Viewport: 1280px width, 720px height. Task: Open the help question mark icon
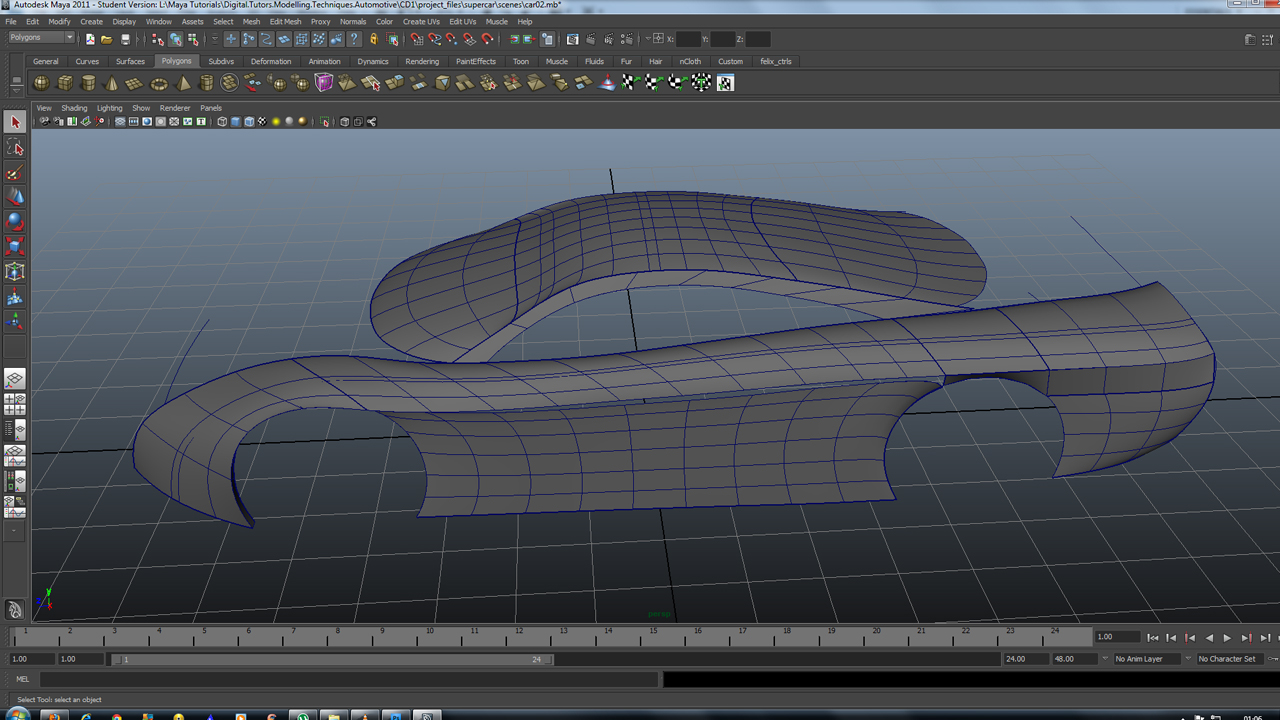[x=354, y=39]
